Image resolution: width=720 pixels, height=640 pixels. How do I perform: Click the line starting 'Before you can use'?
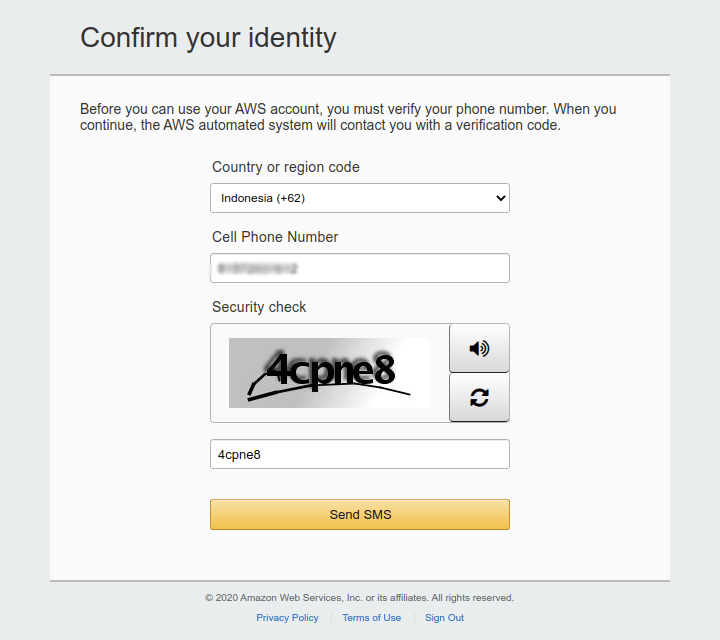point(347,109)
